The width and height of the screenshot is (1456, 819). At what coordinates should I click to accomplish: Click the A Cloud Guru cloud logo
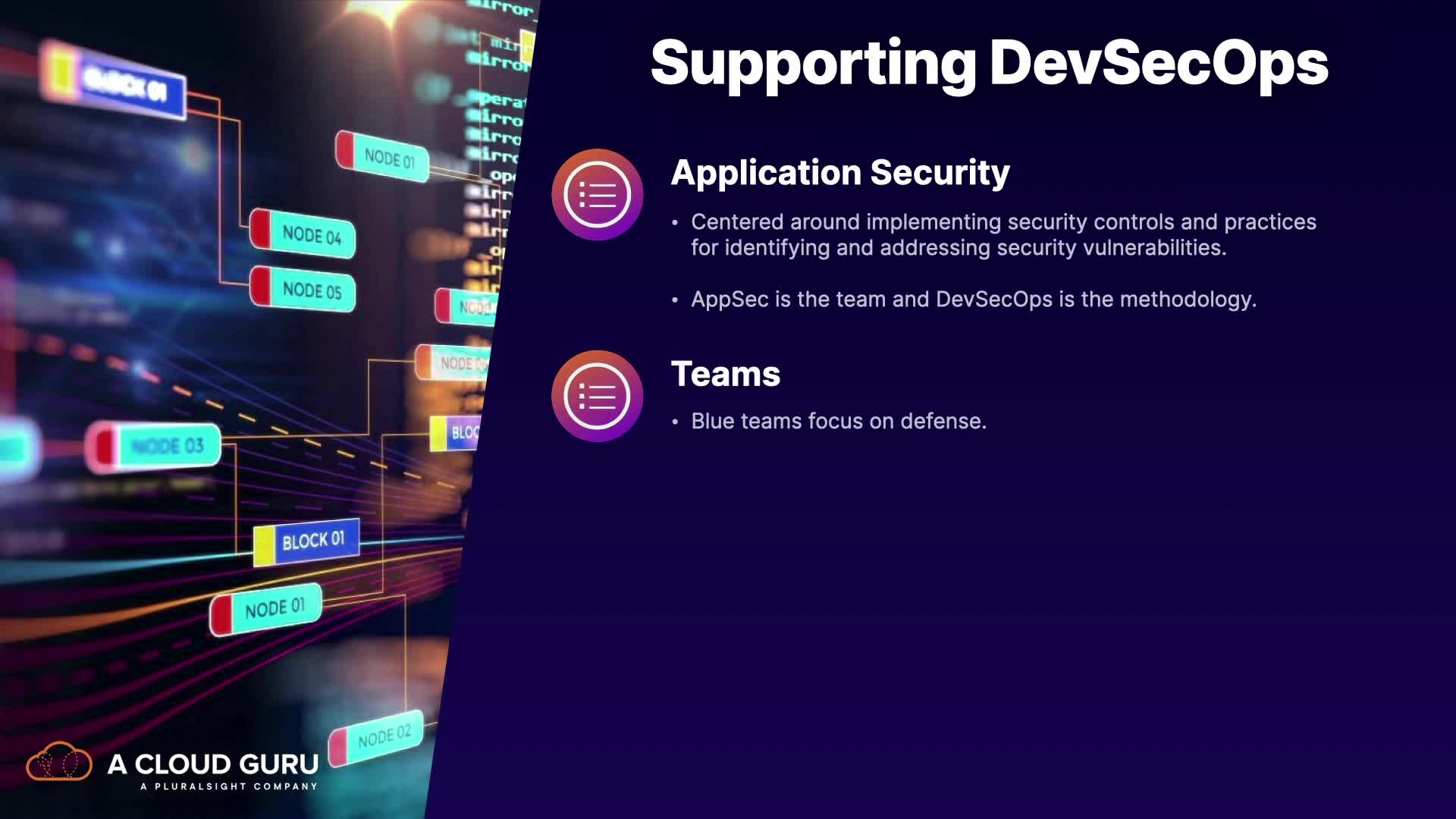pyautogui.click(x=59, y=762)
